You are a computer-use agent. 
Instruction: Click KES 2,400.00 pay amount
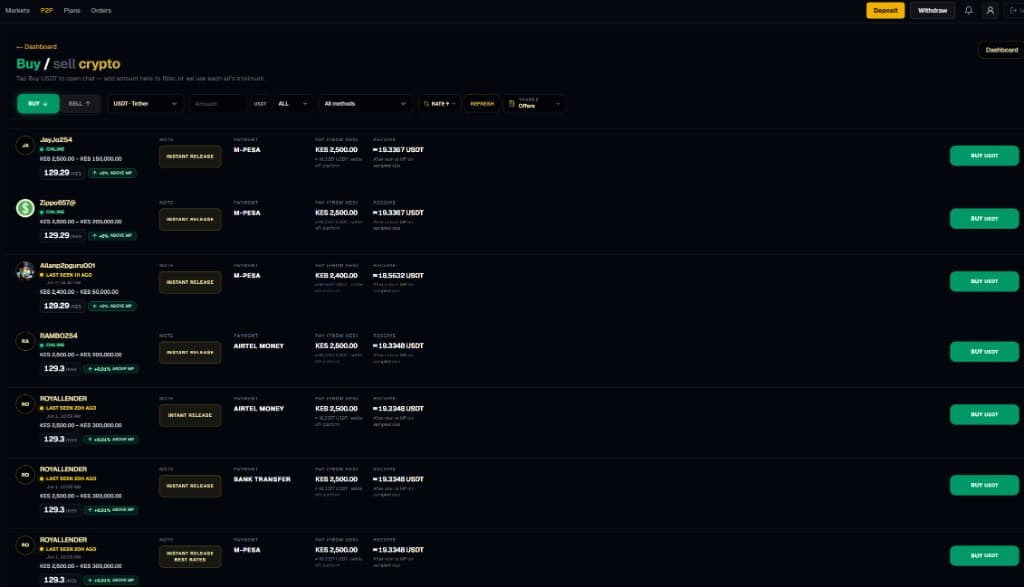coord(336,276)
